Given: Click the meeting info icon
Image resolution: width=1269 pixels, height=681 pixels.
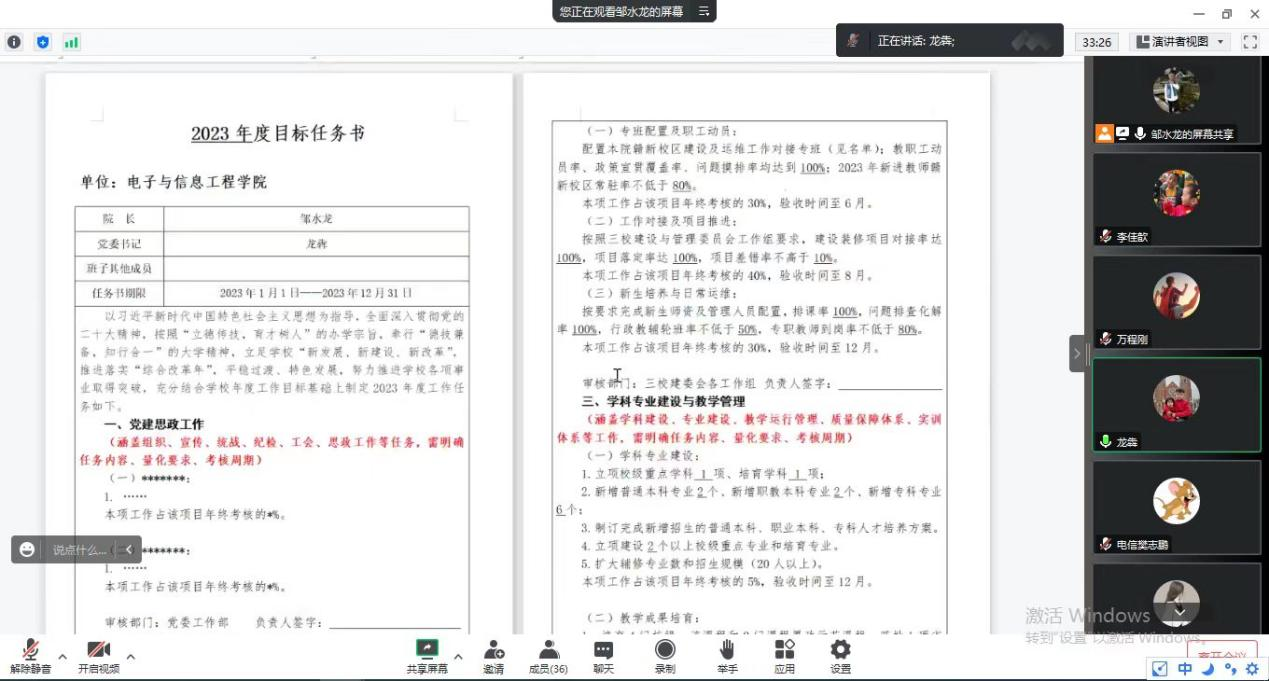Looking at the screenshot, I should pyautogui.click(x=14, y=42).
